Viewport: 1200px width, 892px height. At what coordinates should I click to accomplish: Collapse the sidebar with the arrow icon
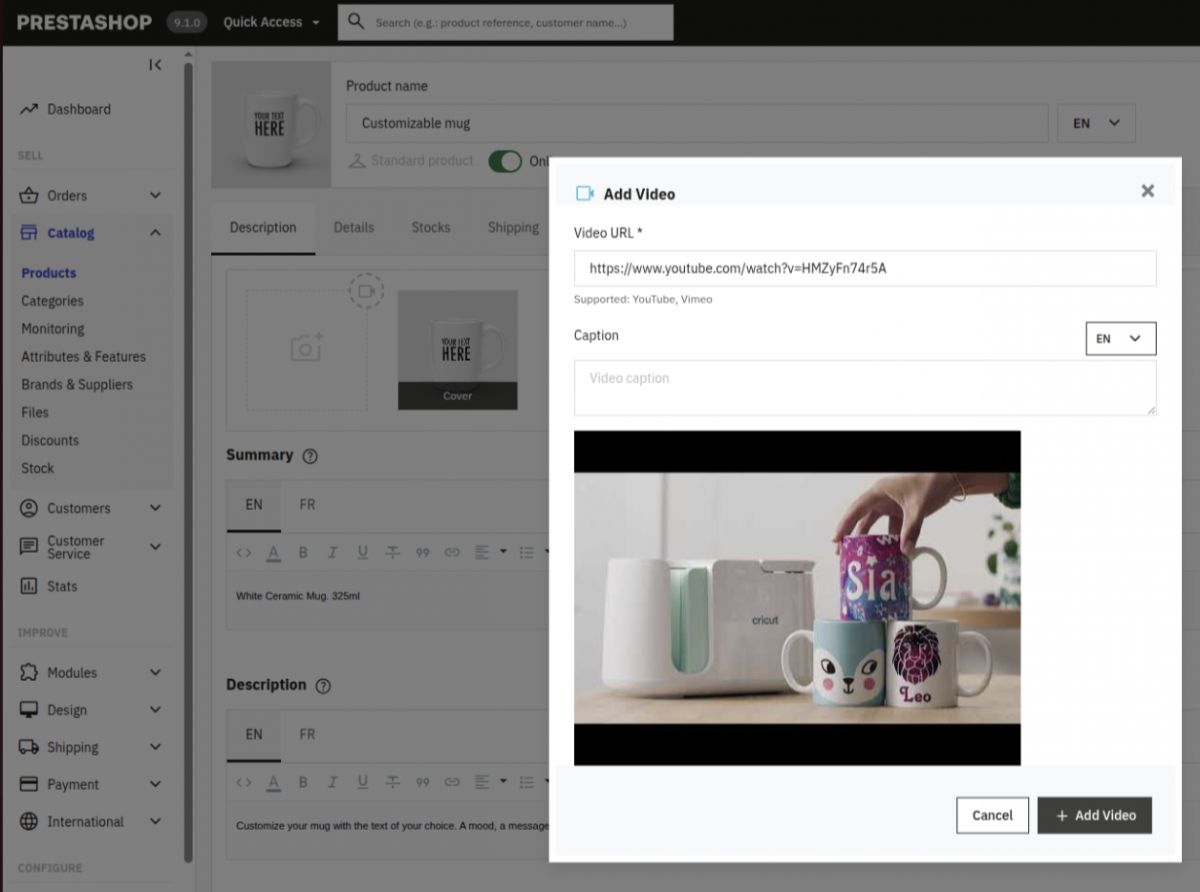[155, 65]
